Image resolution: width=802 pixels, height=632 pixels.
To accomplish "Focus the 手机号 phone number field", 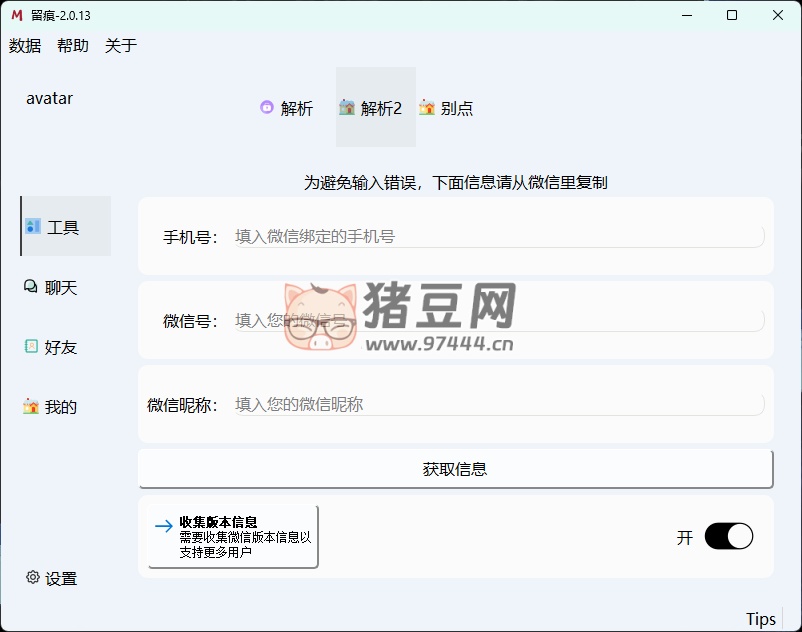I will point(498,237).
